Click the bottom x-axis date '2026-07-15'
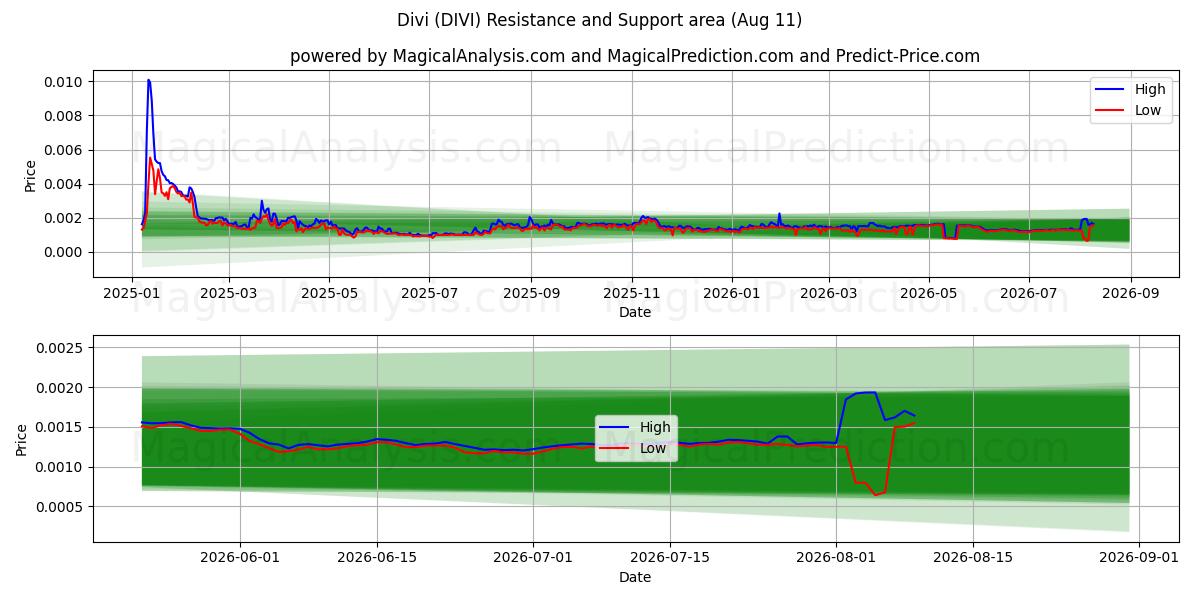 click(670, 559)
